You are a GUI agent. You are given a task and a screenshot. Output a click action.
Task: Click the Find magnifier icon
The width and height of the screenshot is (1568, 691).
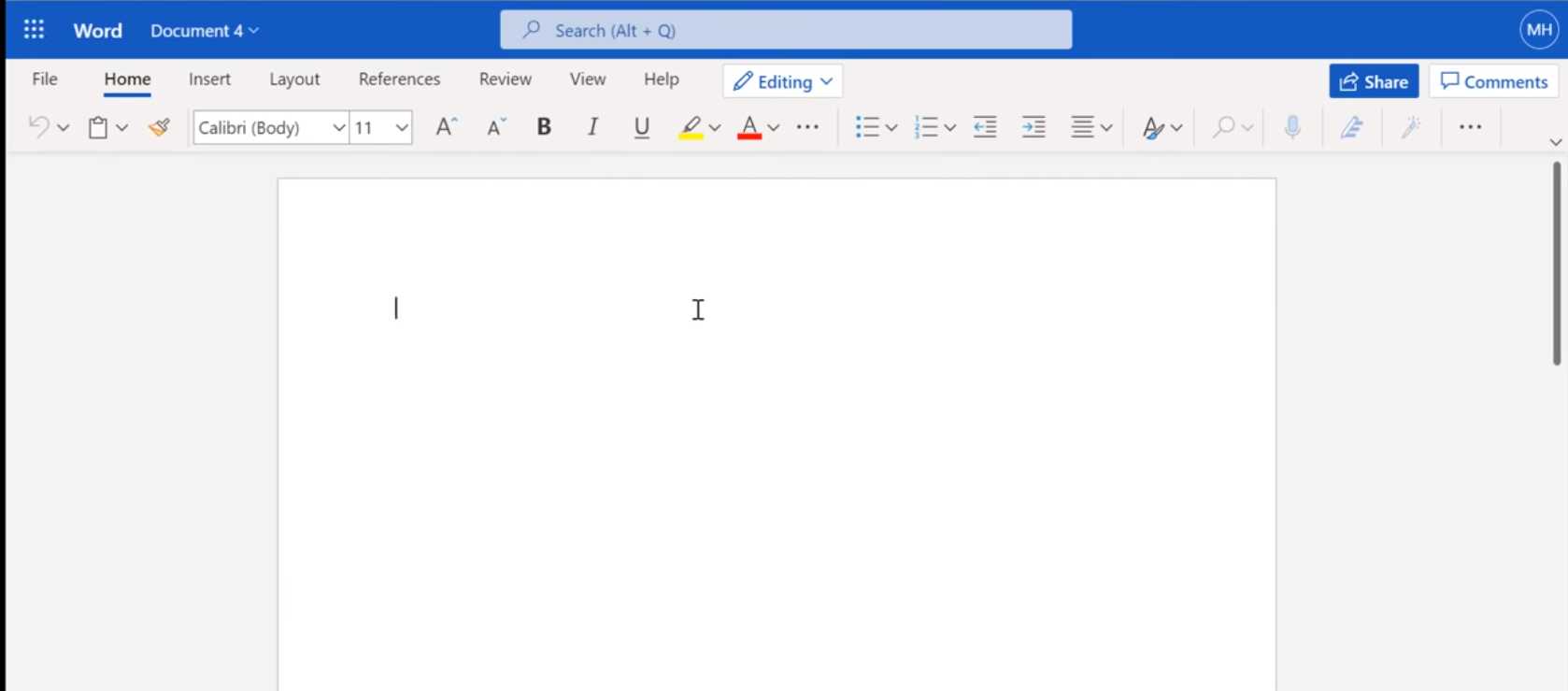[x=1223, y=127]
